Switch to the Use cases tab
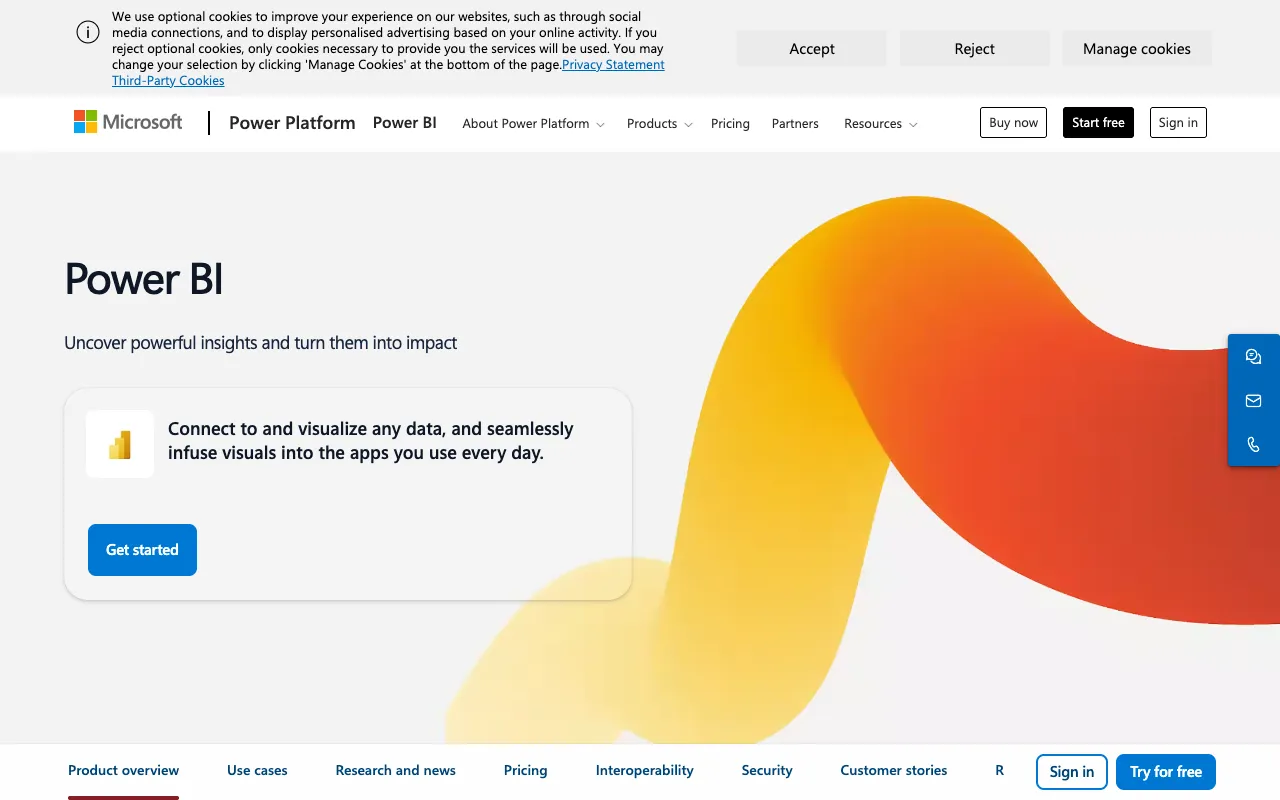 257,770
